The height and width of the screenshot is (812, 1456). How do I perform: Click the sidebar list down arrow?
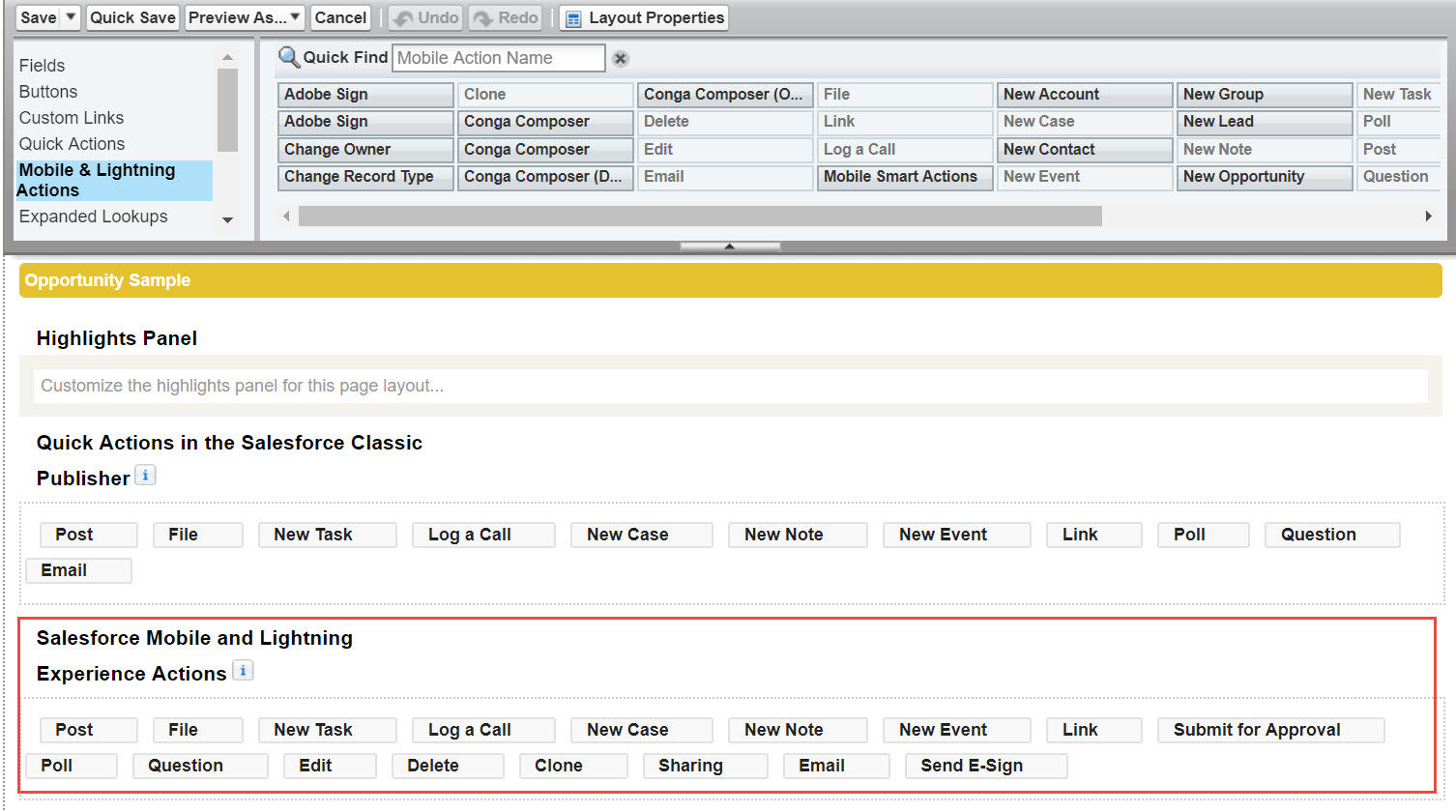(227, 220)
